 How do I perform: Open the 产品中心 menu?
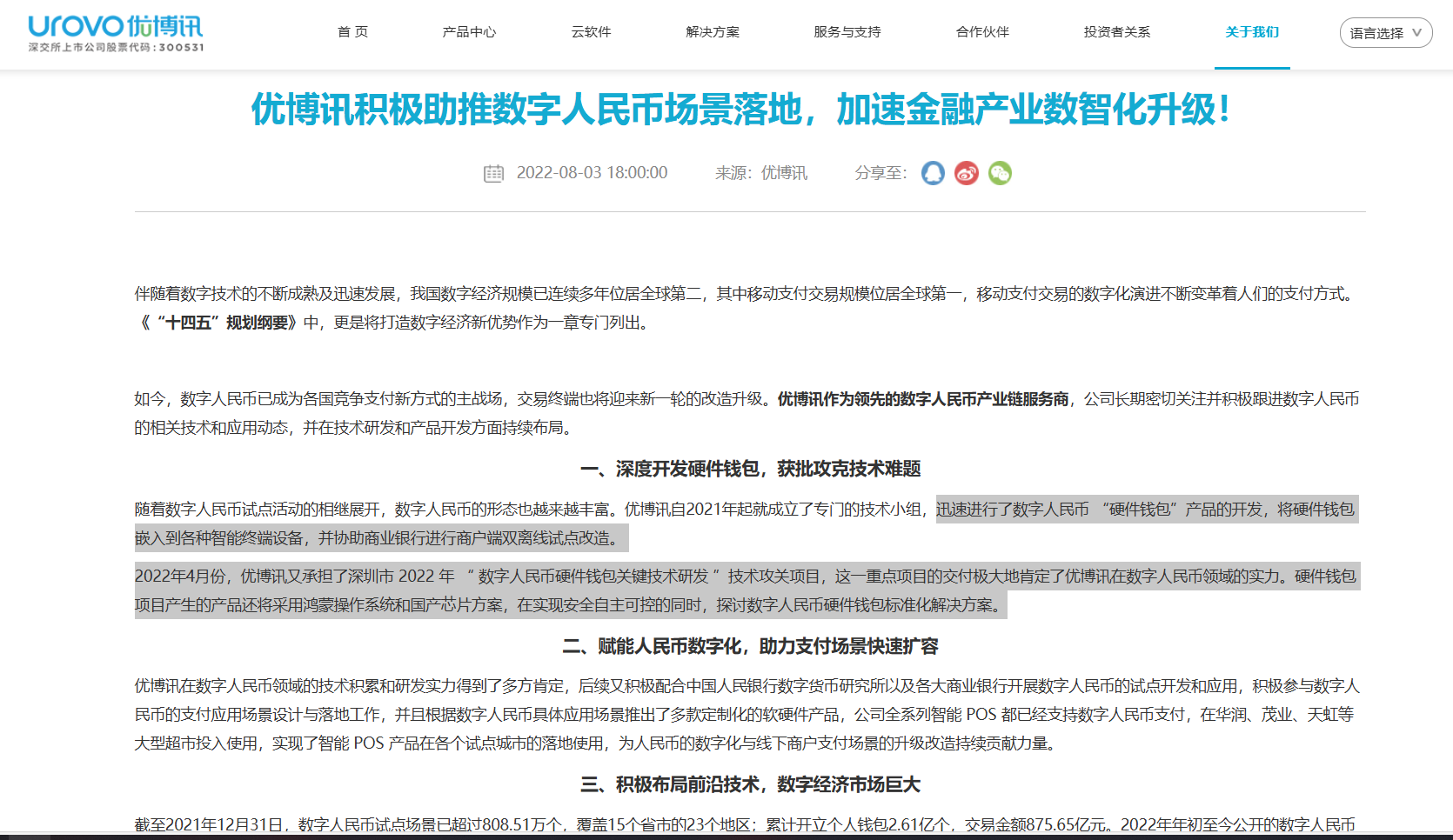pos(469,32)
